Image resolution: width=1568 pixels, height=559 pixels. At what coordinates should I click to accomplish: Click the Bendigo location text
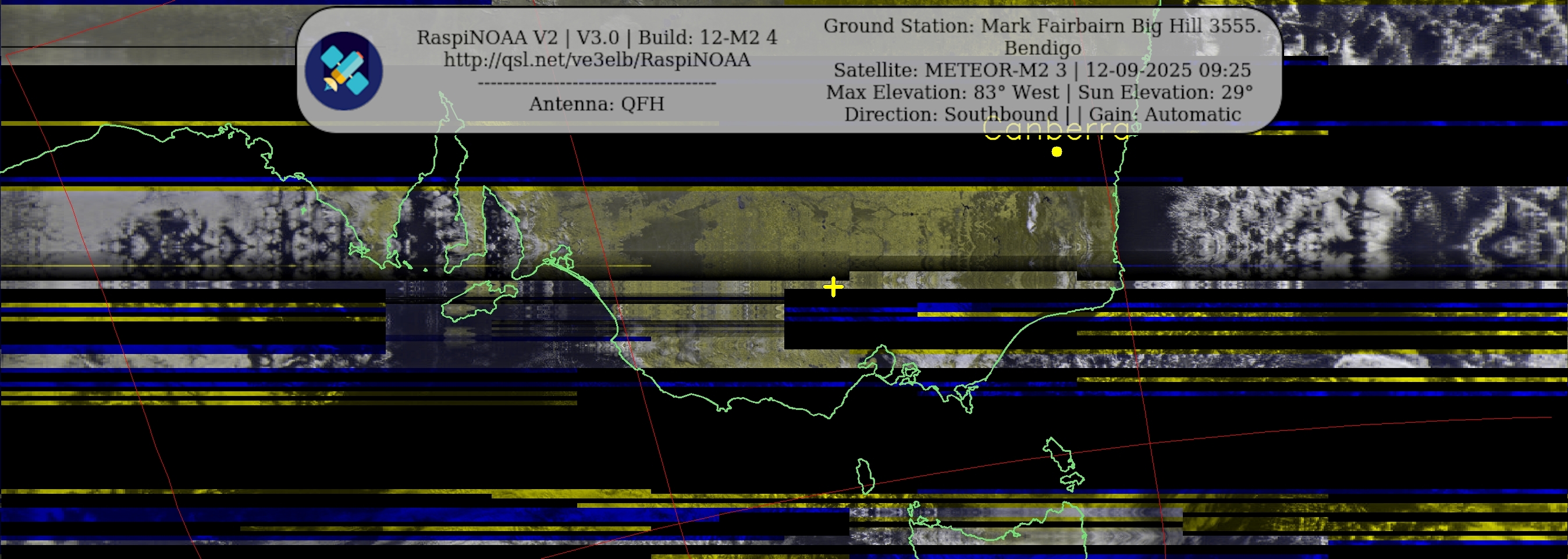1042,48
